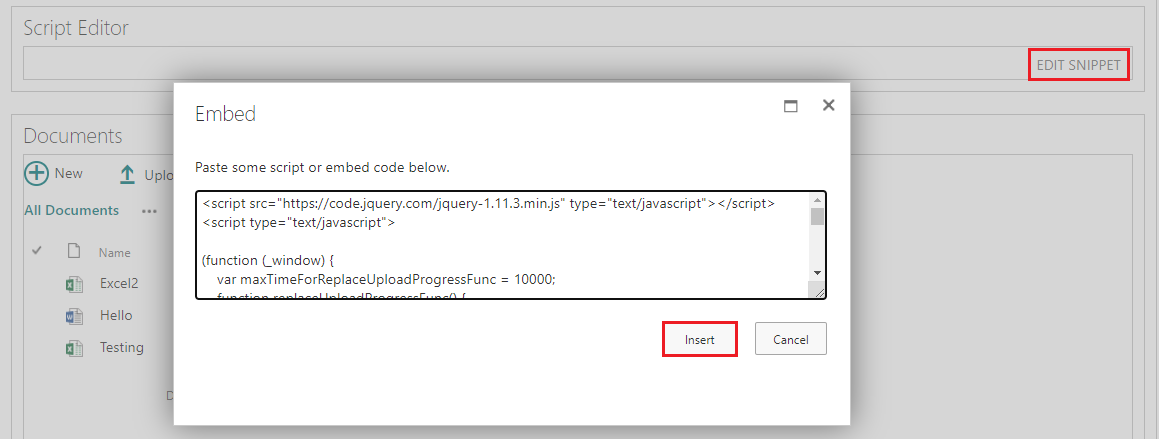Click the Script Editor web part title

[76, 28]
